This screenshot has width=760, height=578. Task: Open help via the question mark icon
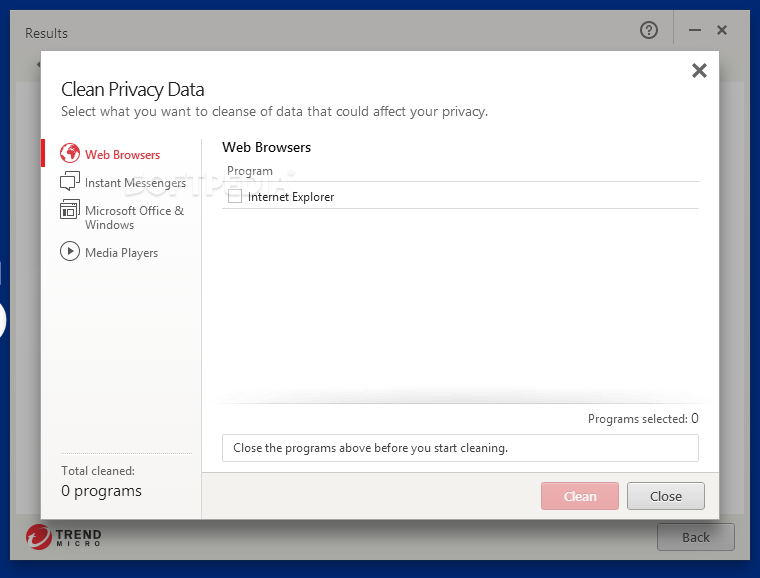pos(649,31)
